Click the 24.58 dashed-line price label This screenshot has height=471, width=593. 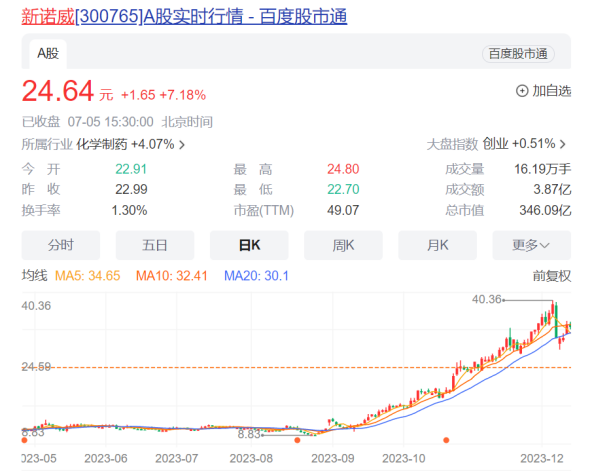(x=36, y=367)
